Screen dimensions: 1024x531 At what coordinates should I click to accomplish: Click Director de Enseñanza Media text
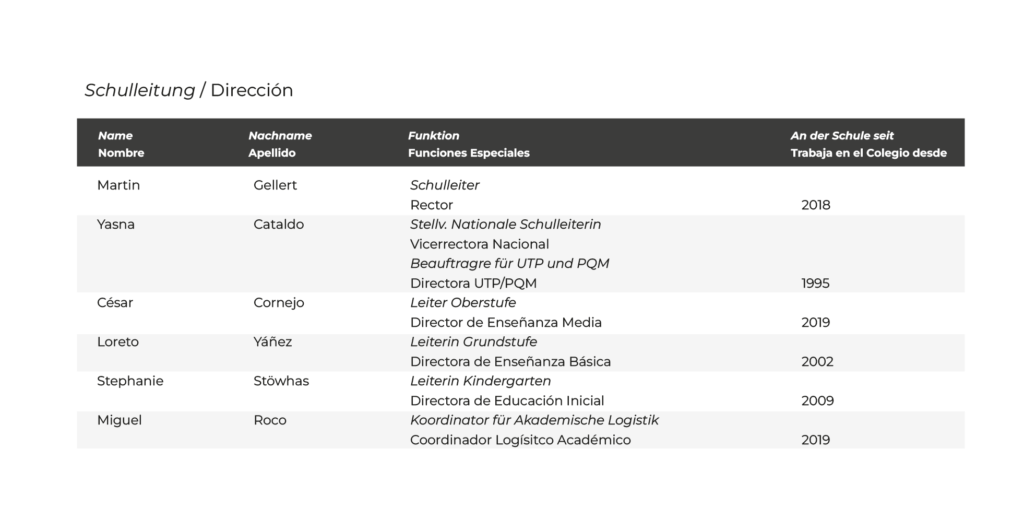(x=506, y=322)
